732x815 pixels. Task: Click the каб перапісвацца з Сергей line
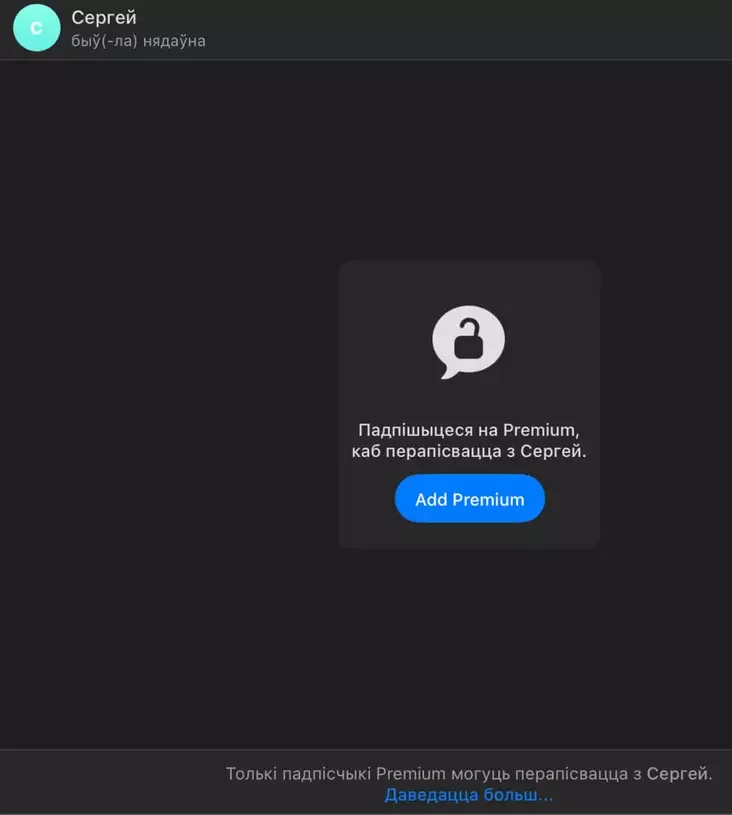click(x=468, y=451)
